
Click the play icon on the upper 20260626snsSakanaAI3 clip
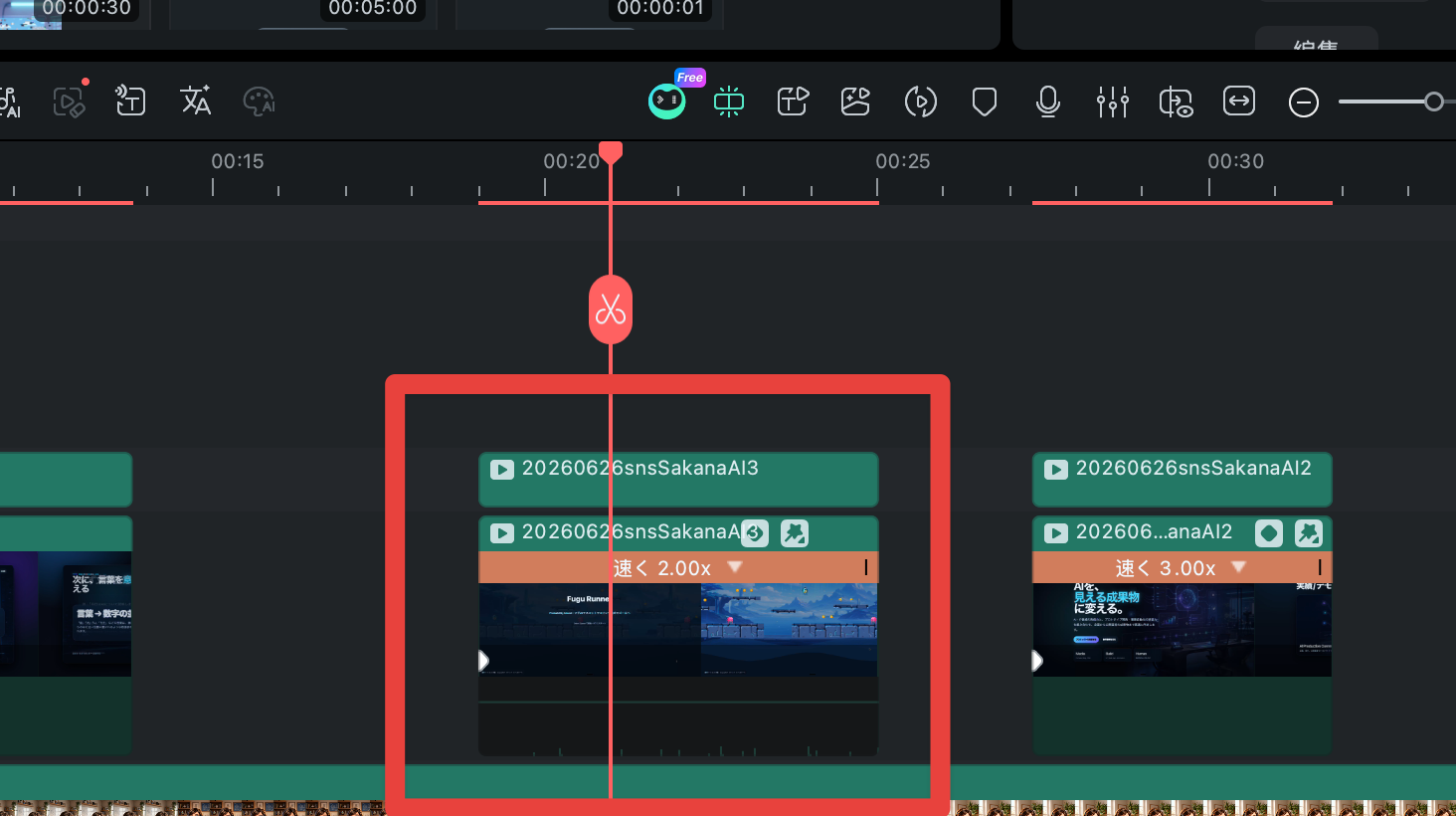(x=502, y=469)
